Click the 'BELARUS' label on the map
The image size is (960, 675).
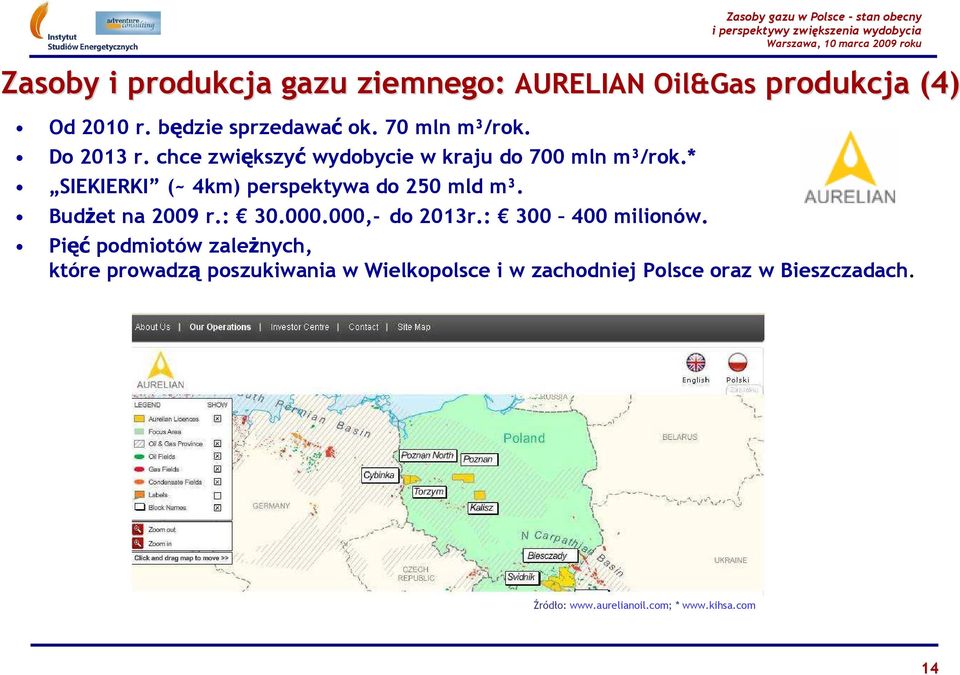click(680, 437)
